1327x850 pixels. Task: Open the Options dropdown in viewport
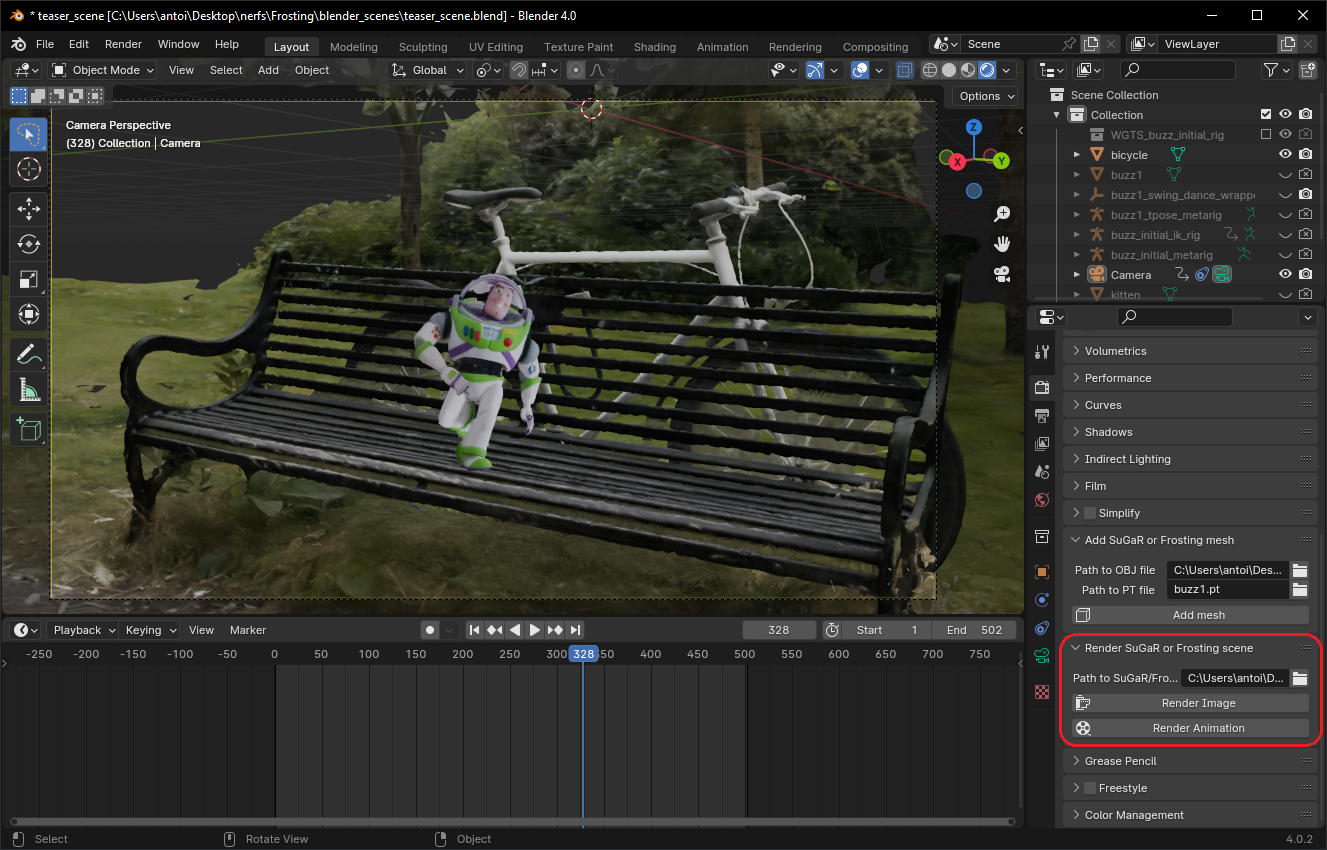pyautogui.click(x=985, y=96)
